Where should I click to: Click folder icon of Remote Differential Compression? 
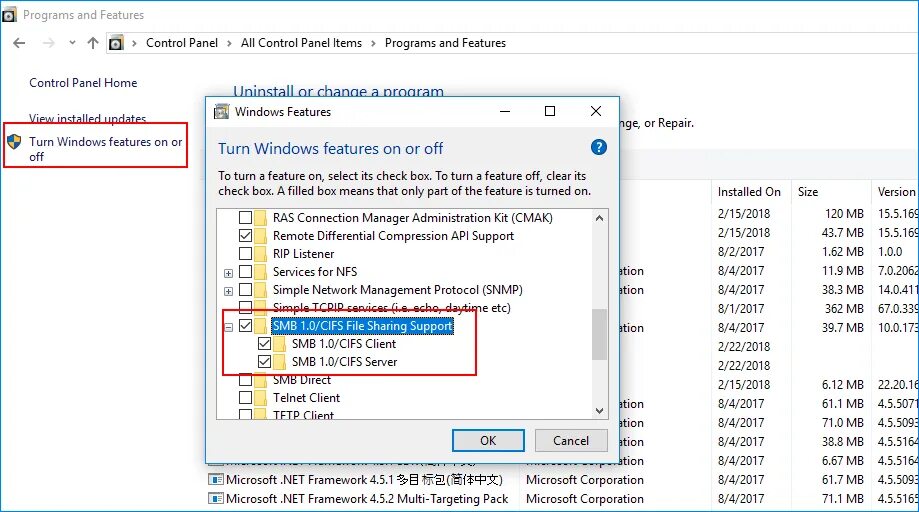tap(260, 235)
